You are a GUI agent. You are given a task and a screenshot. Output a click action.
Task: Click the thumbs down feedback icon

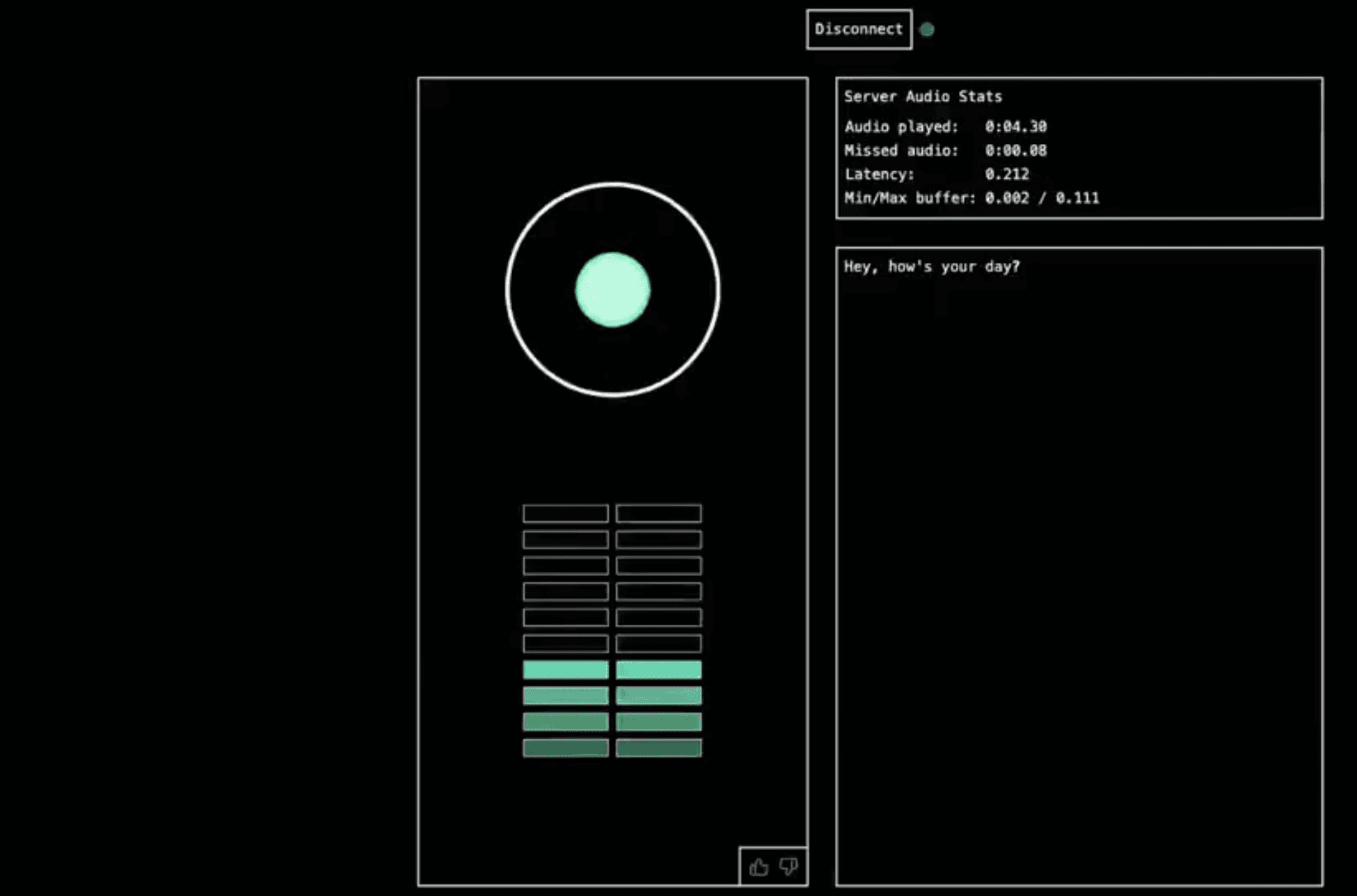coord(788,867)
